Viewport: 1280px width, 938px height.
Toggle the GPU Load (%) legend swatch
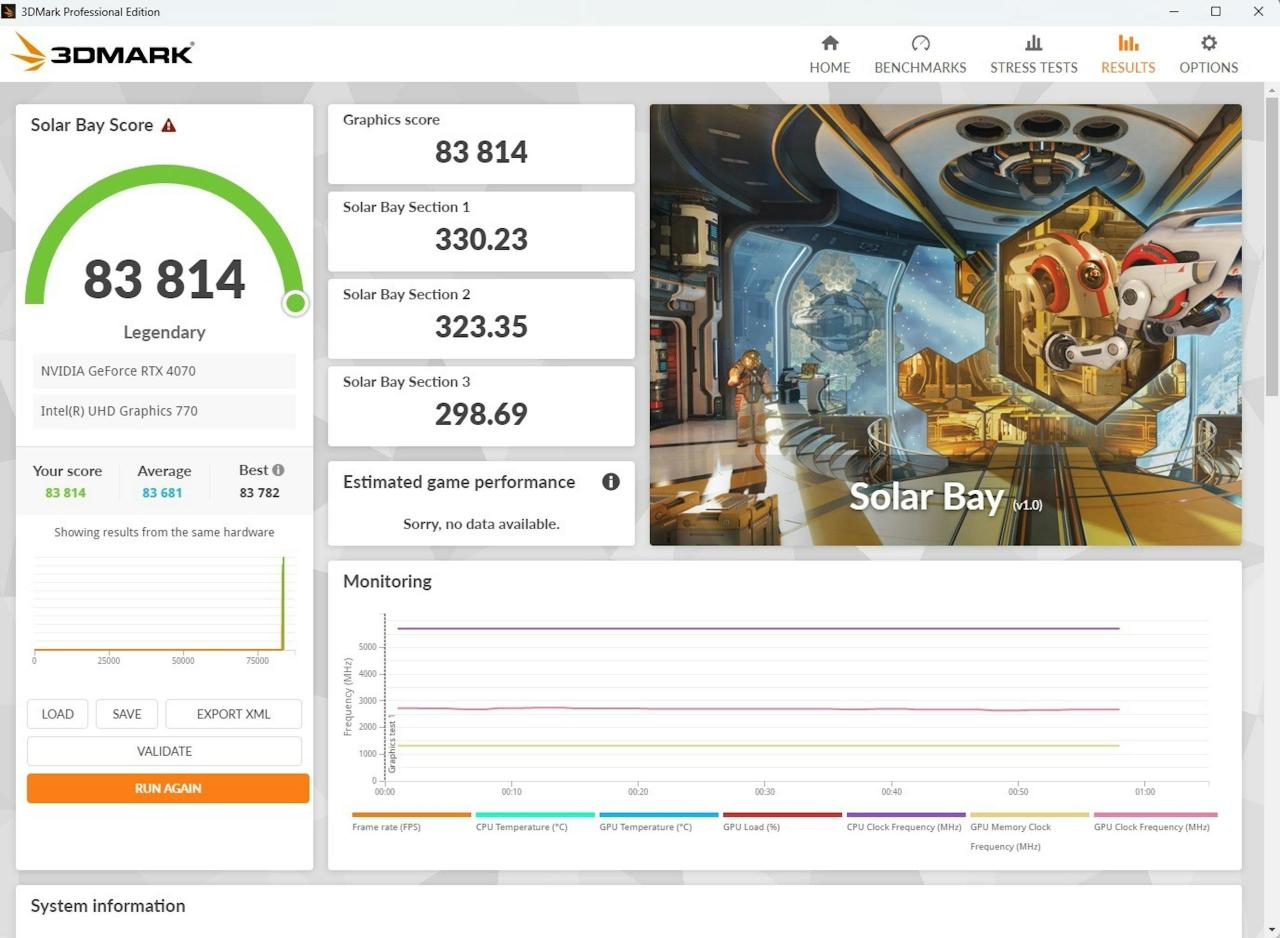[x=782, y=815]
